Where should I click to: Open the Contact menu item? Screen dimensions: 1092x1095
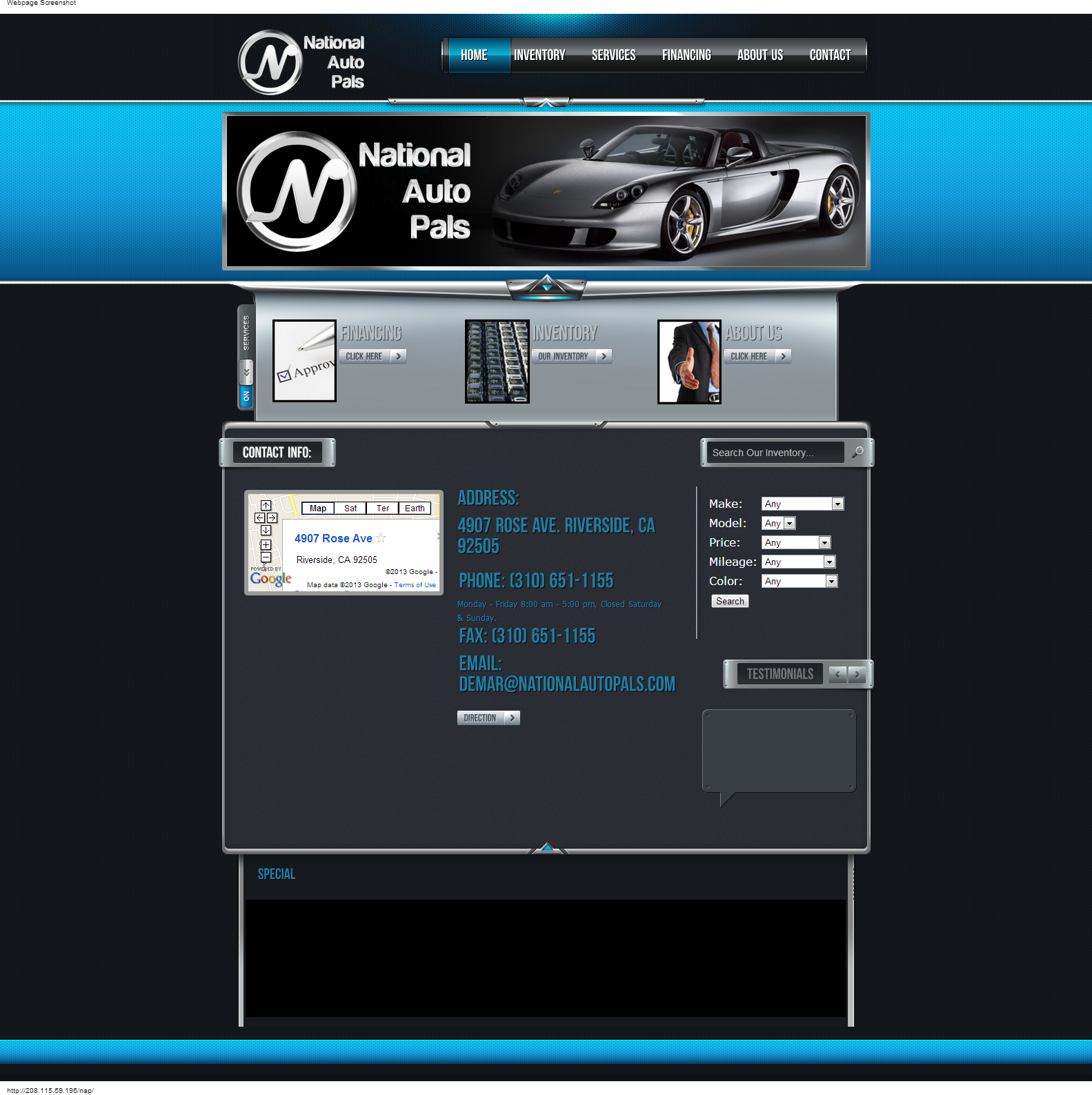coord(830,55)
